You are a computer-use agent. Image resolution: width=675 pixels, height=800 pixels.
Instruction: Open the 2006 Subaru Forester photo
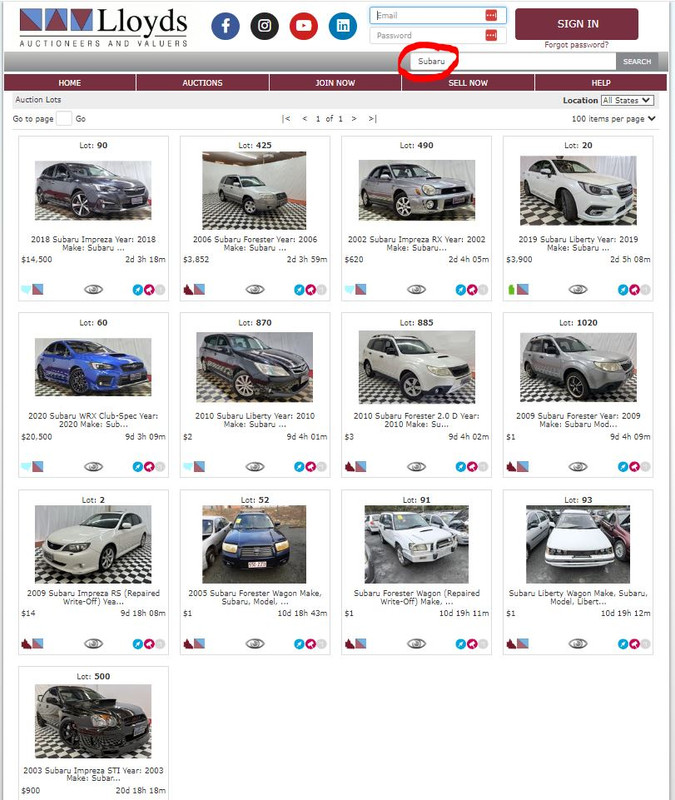tap(254, 190)
